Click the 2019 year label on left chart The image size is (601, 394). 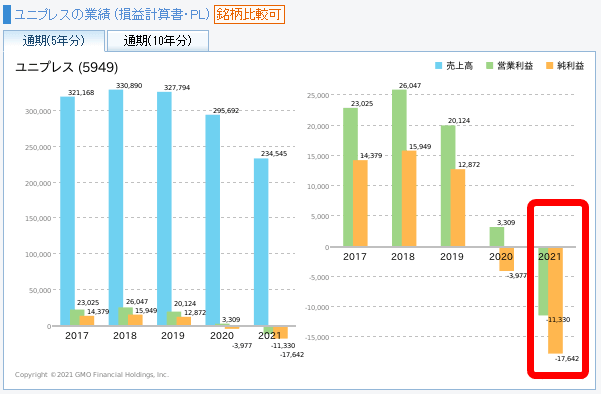pos(173,335)
